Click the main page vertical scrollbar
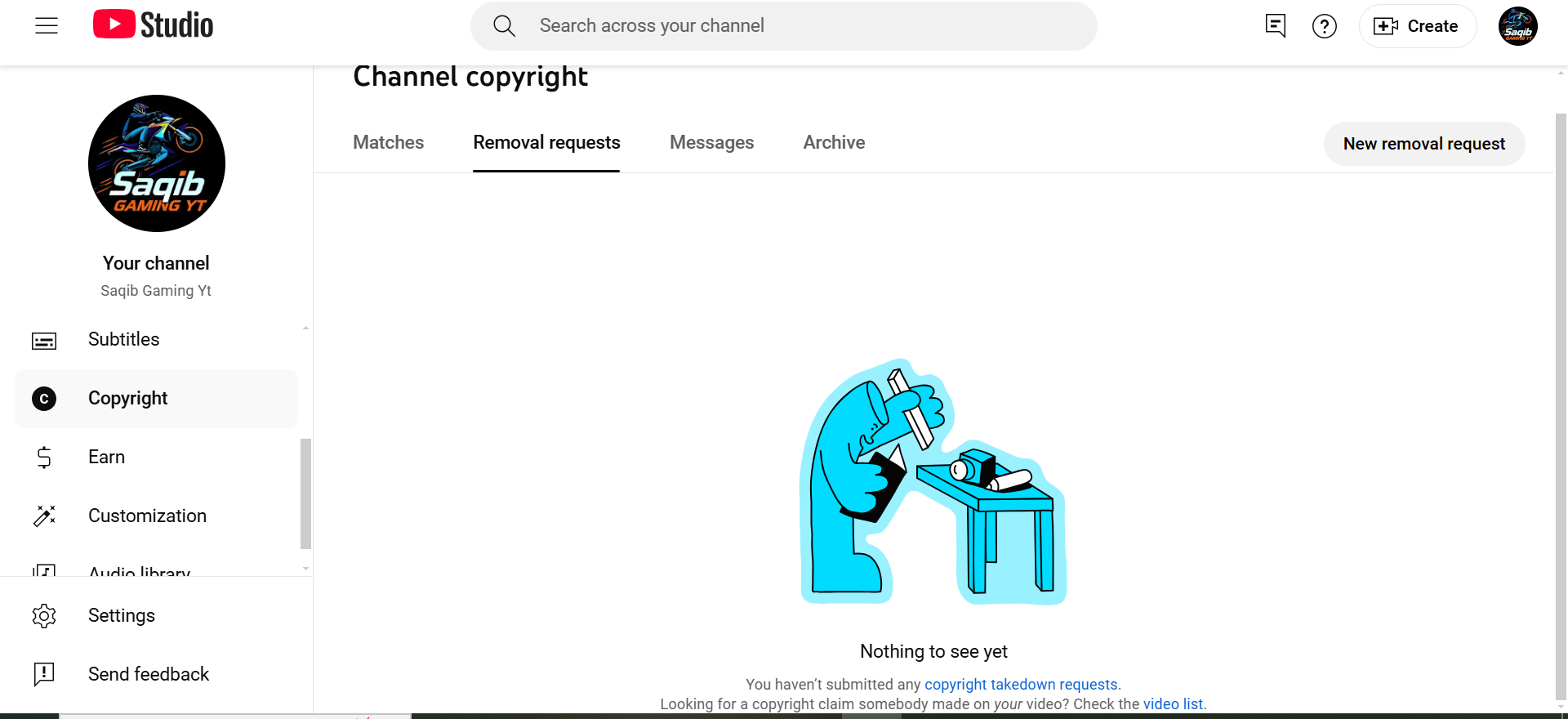The width and height of the screenshot is (1568, 719). [1561, 407]
